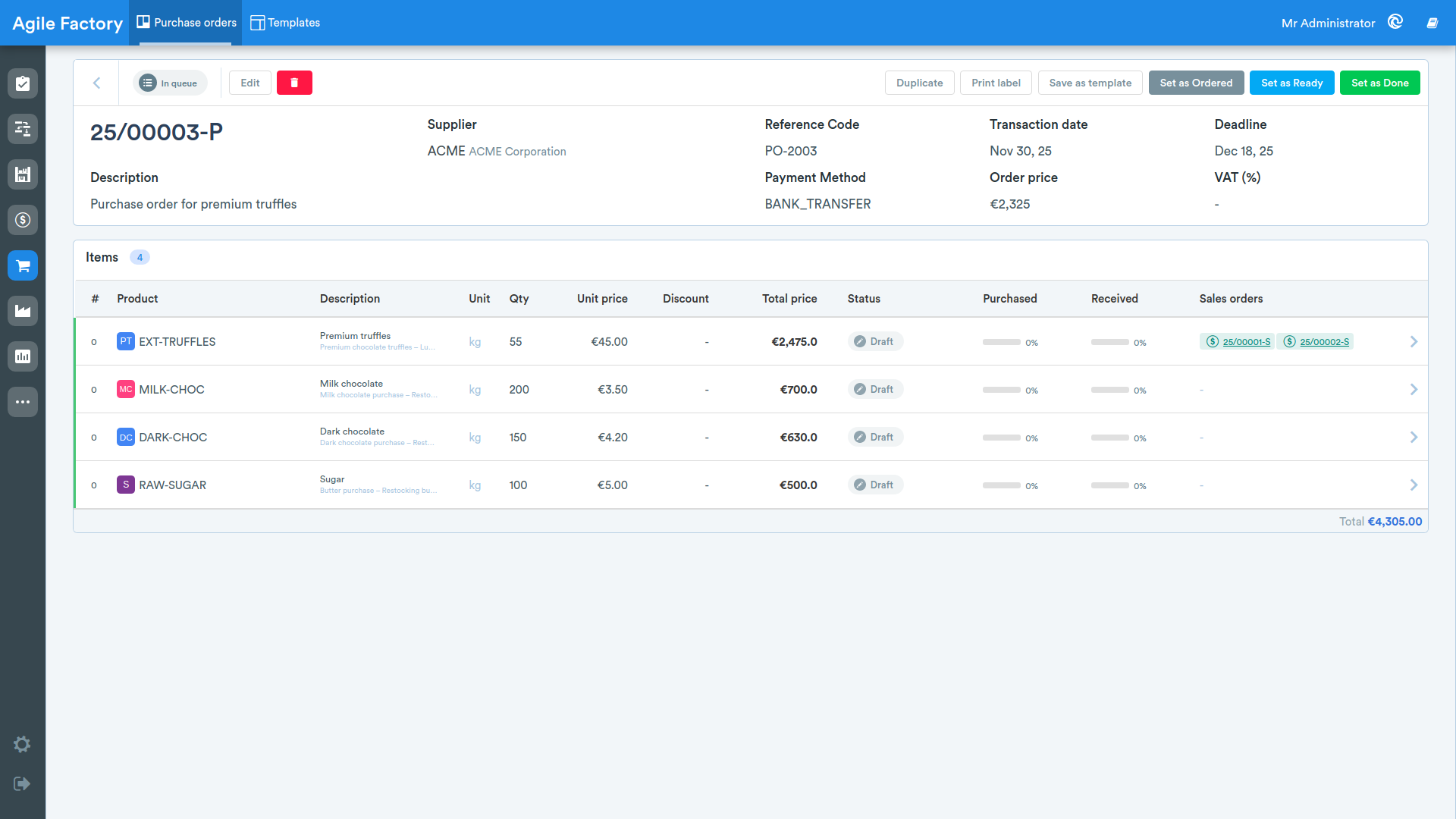Image resolution: width=1456 pixels, height=819 pixels.
Task: Expand the DARK-CHOC row chevron
Action: click(1414, 437)
